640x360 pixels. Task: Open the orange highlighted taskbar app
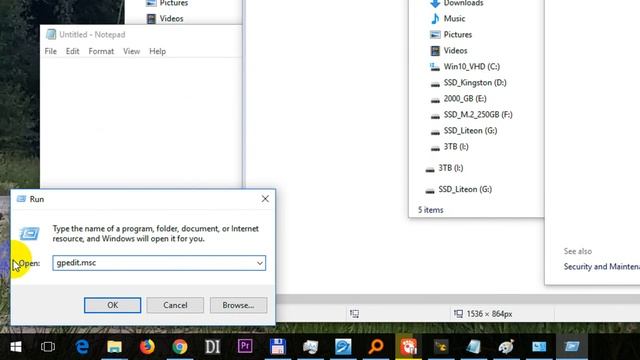409,347
